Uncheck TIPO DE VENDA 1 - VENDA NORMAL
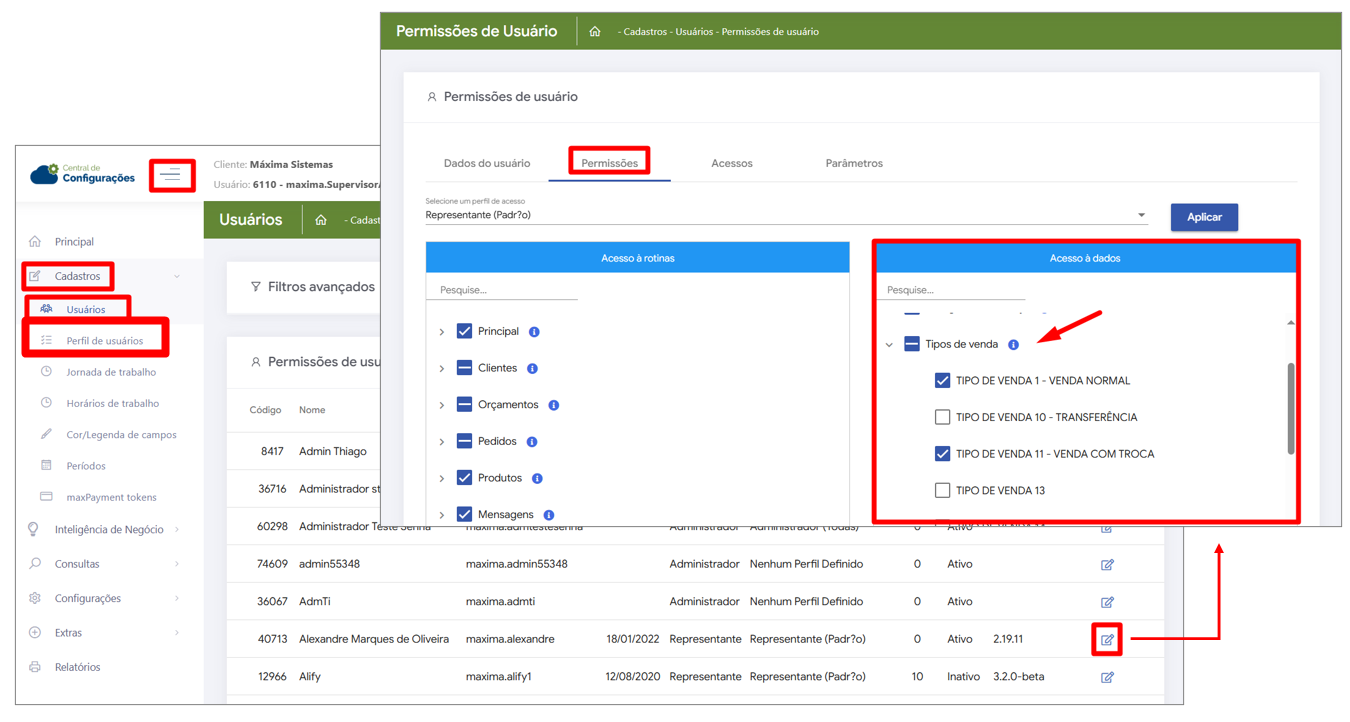Viewport: 1350px width, 722px height. pos(942,381)
